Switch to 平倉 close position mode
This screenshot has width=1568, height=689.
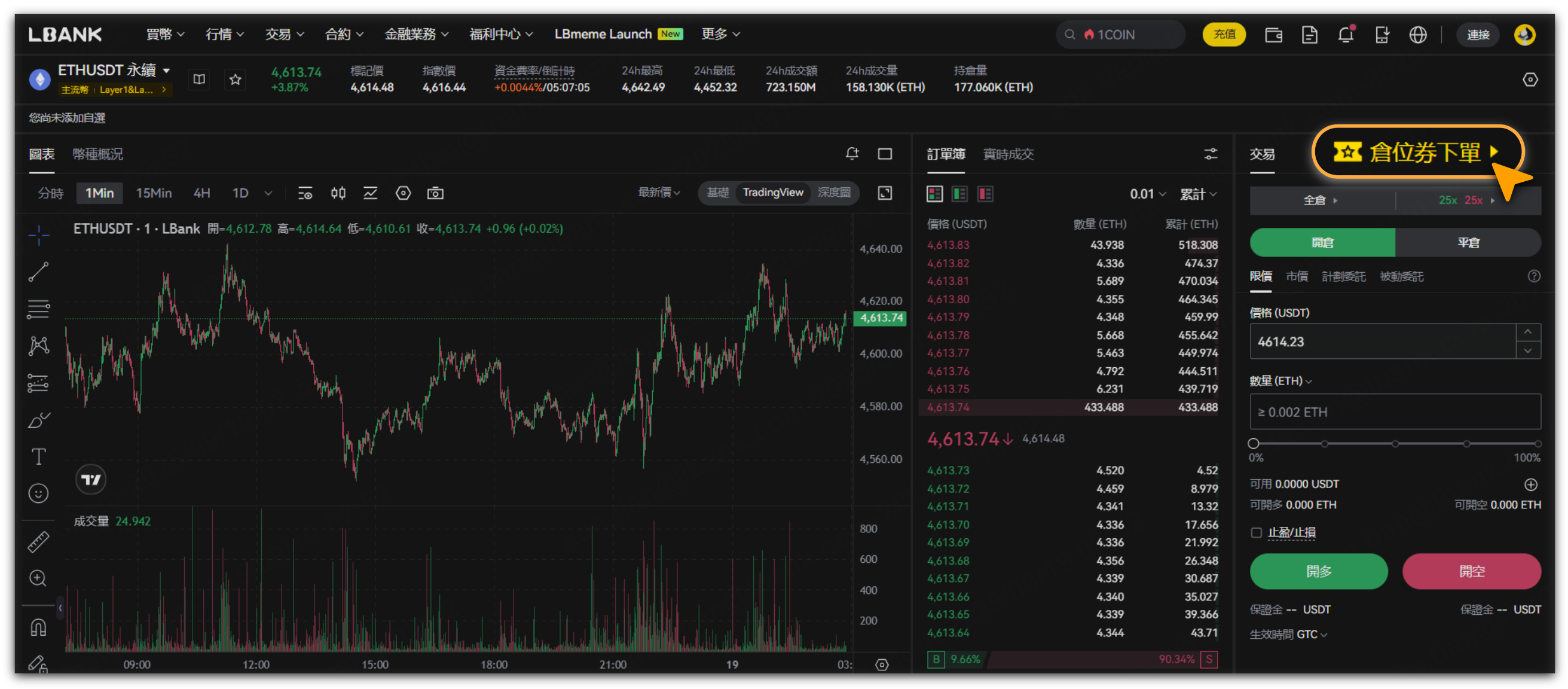tap(1468, 242)
